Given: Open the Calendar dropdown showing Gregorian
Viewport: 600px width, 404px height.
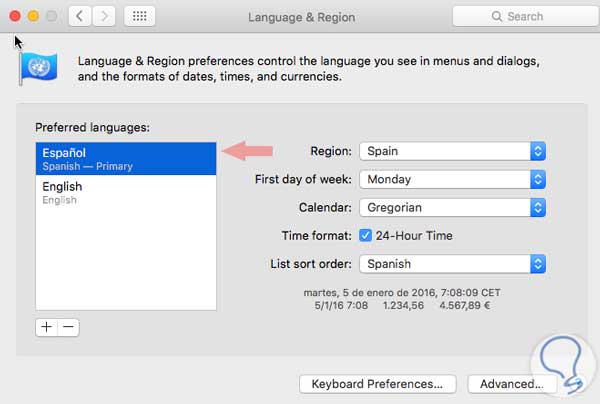Looking at the screenshot, I should [x=452, y=208].
